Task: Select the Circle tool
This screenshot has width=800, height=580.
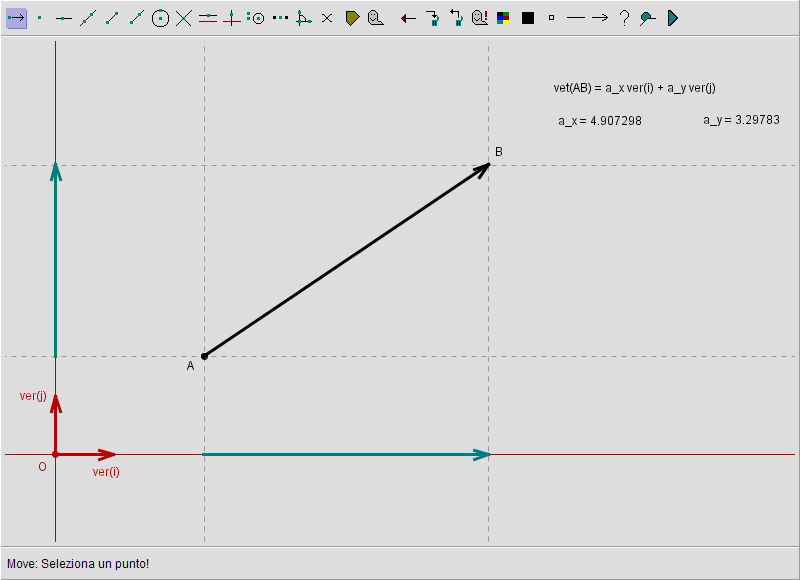Action: (160, 18)
